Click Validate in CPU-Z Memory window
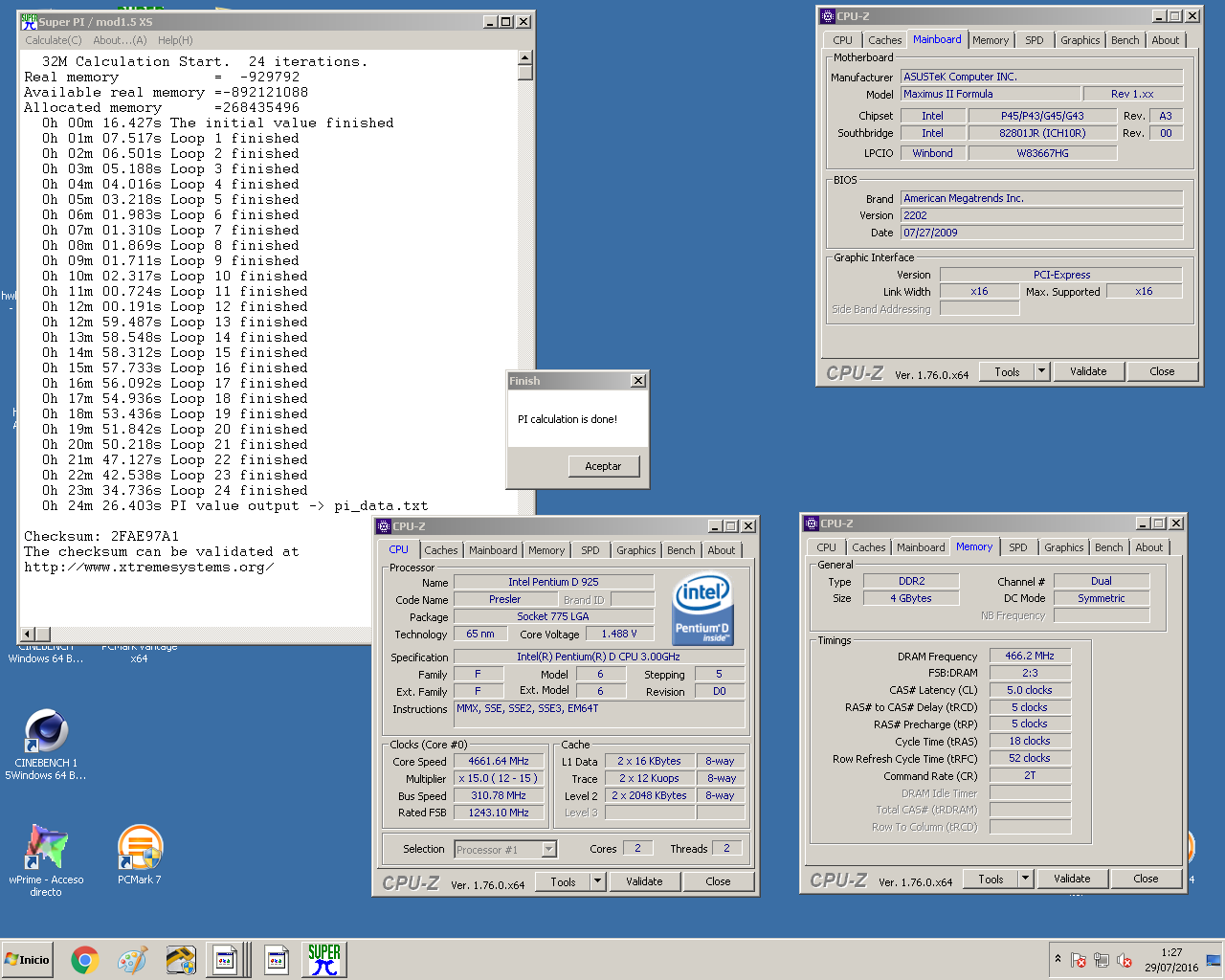 (x=1072, y=879)
